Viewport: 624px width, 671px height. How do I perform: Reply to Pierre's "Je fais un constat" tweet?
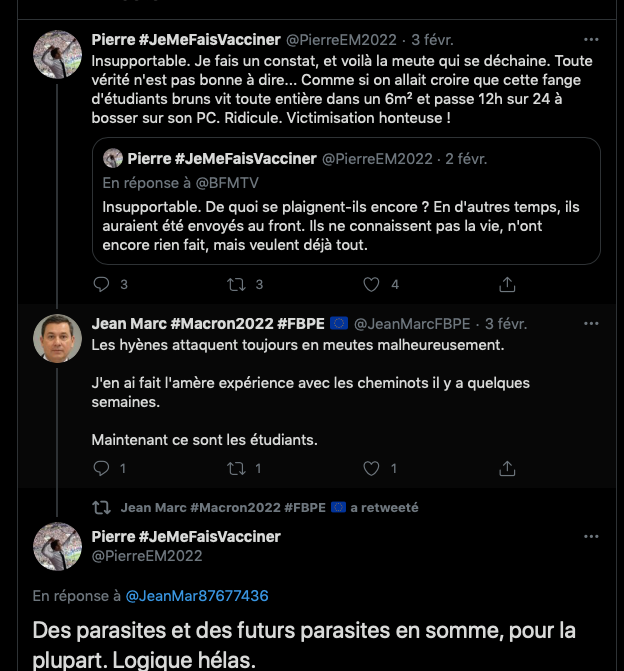point(100,284)
